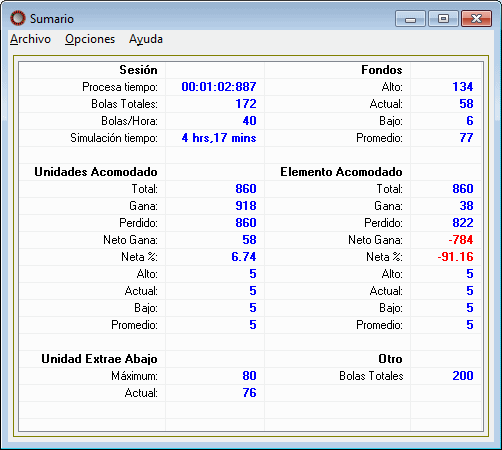This screenshot has height=450, width=502.
Task: Click the Bolas Totales value 172
Action: click(246, 104)
